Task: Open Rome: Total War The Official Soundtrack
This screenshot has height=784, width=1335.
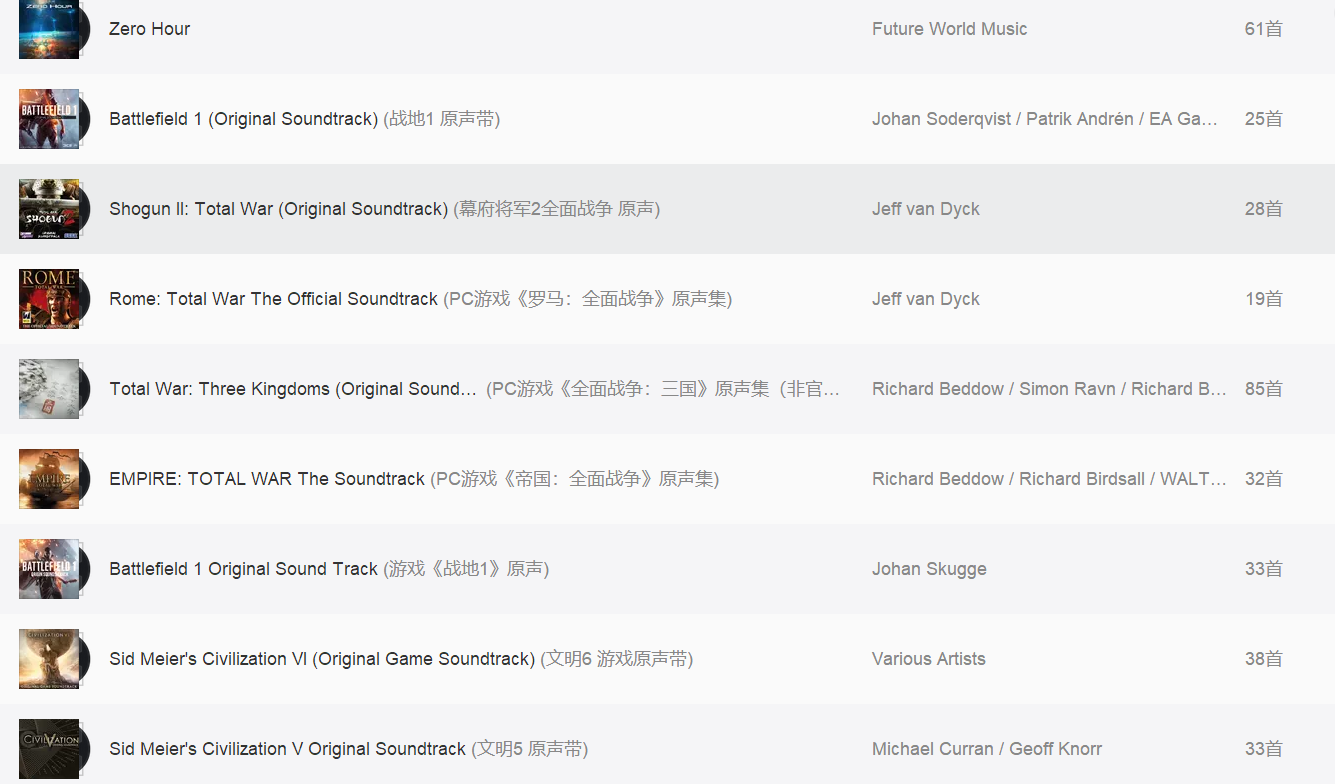Action: (273, 299)
